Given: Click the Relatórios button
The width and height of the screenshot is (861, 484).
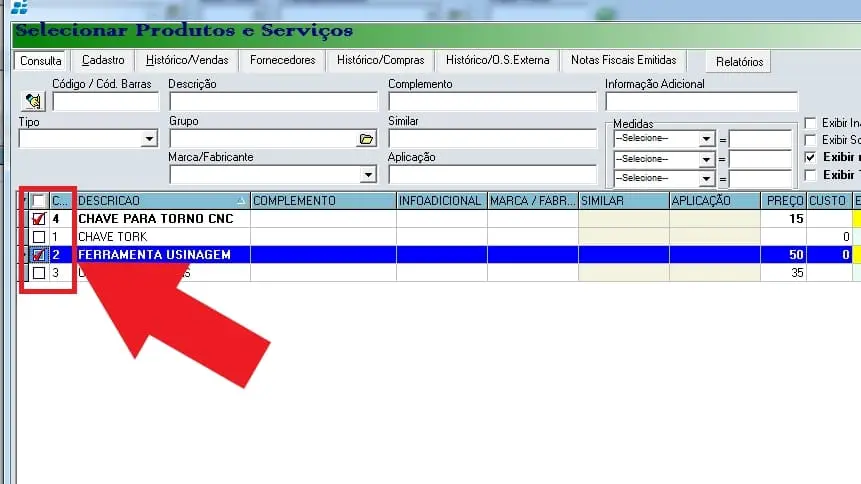Looking at the screenshot, I should 739,62.
